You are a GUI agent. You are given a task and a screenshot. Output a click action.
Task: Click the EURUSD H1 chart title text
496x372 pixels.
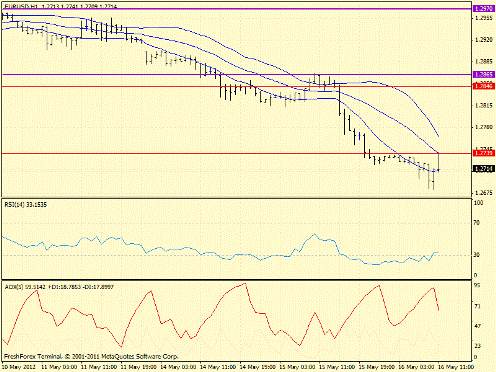(61, 7)
